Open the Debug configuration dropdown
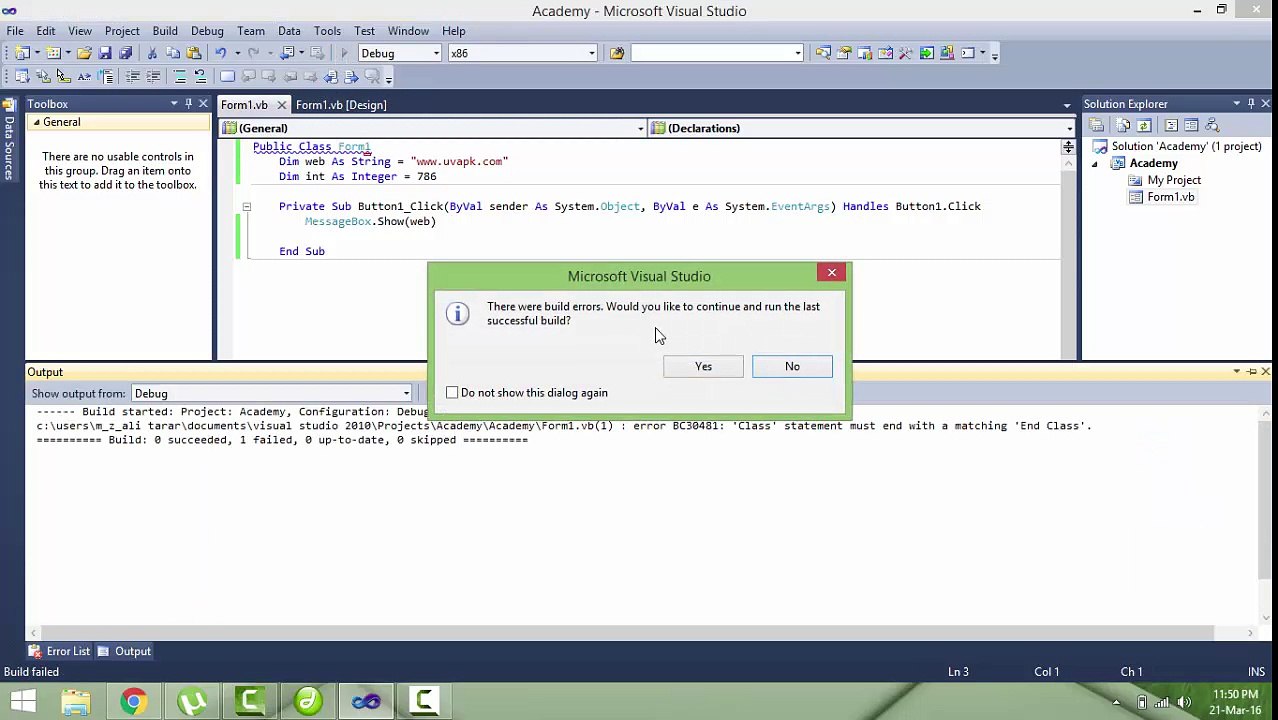Image resolution: width=1278 pixels, height=720 pixels. tap(399, 53)
